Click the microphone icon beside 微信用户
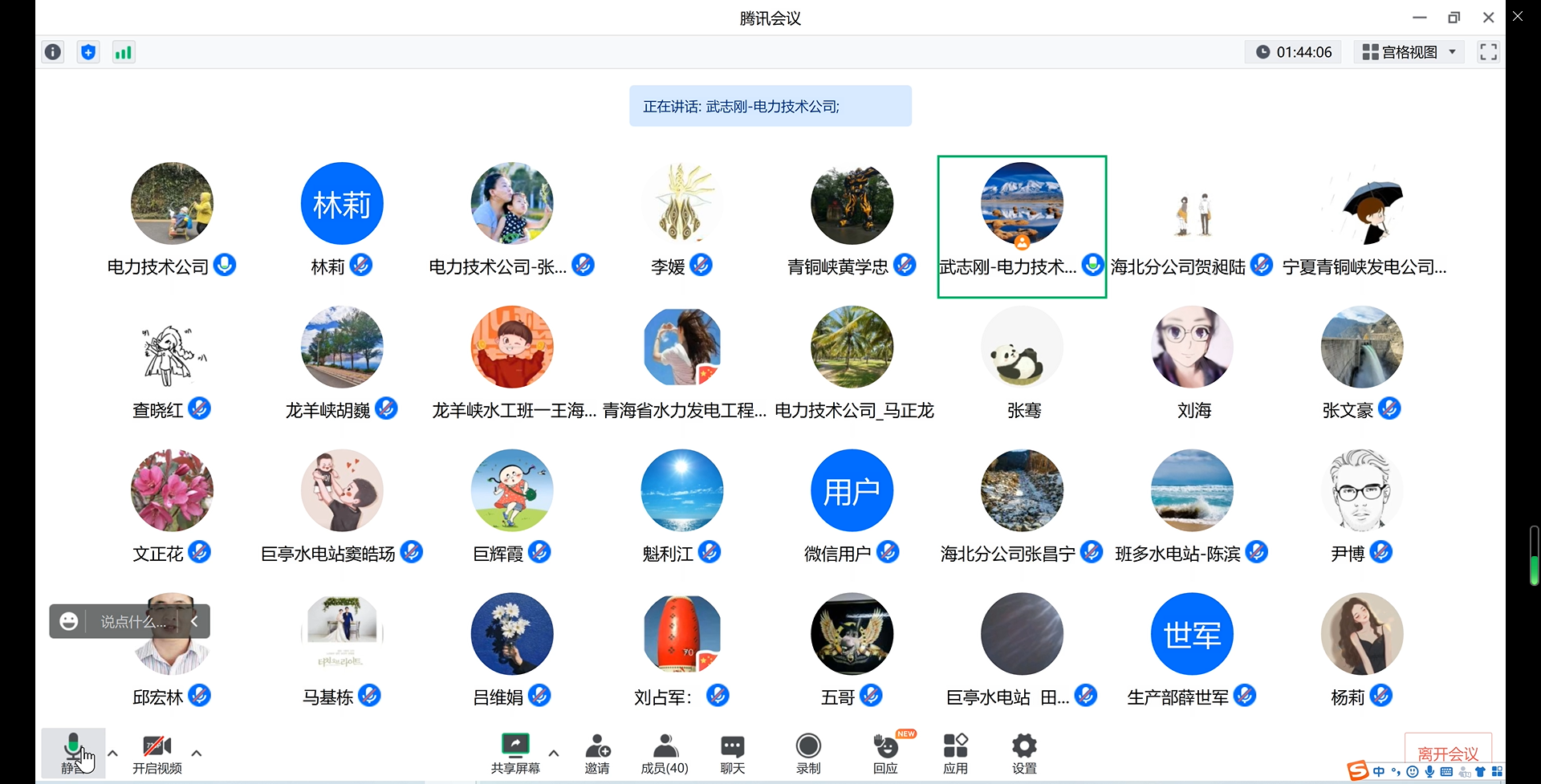Screen dimensions: 1541x784 pos(888,552)
